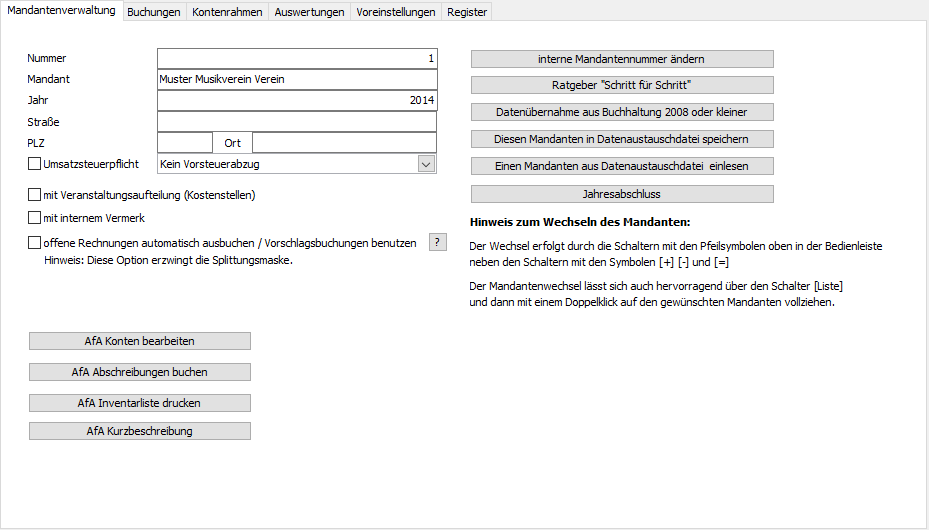The image size is (929, 530).
Task: Start Datenübernahme aus Buchhaltung 2008
Action: tap(622, 112)
